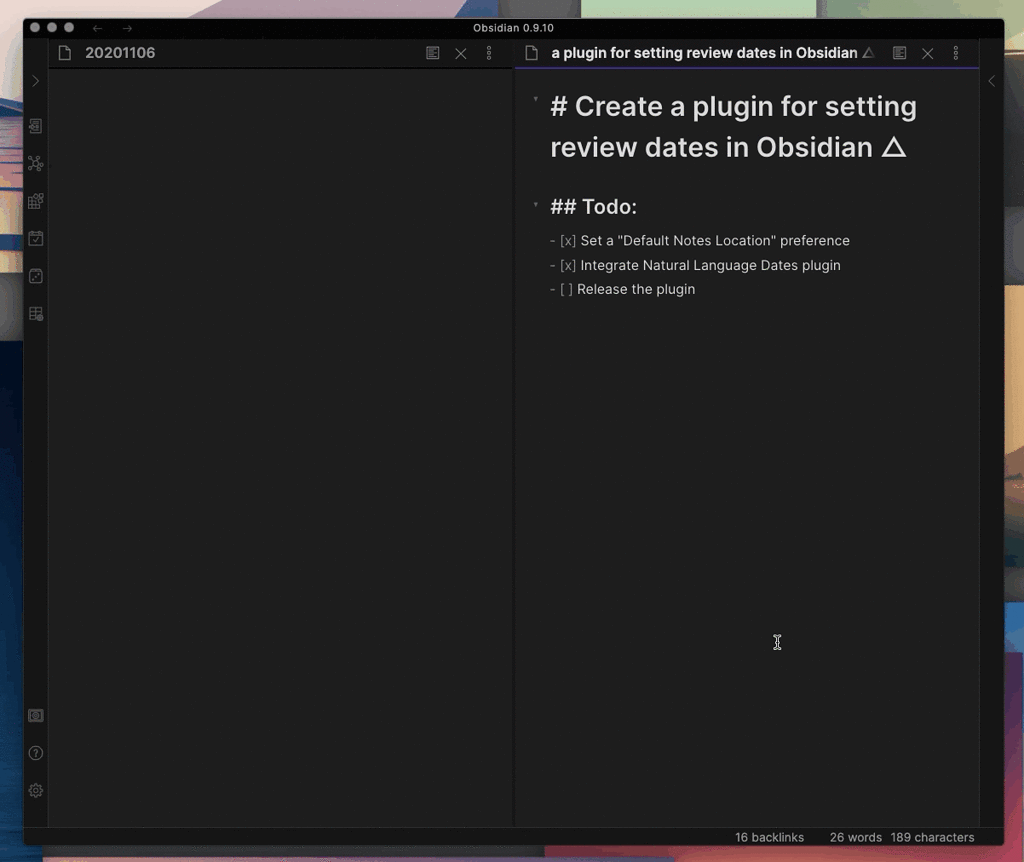Viewport: 1024px width, 862px height.
Task: Switch to the 20201106 tab
Action: tap(120, 53)
